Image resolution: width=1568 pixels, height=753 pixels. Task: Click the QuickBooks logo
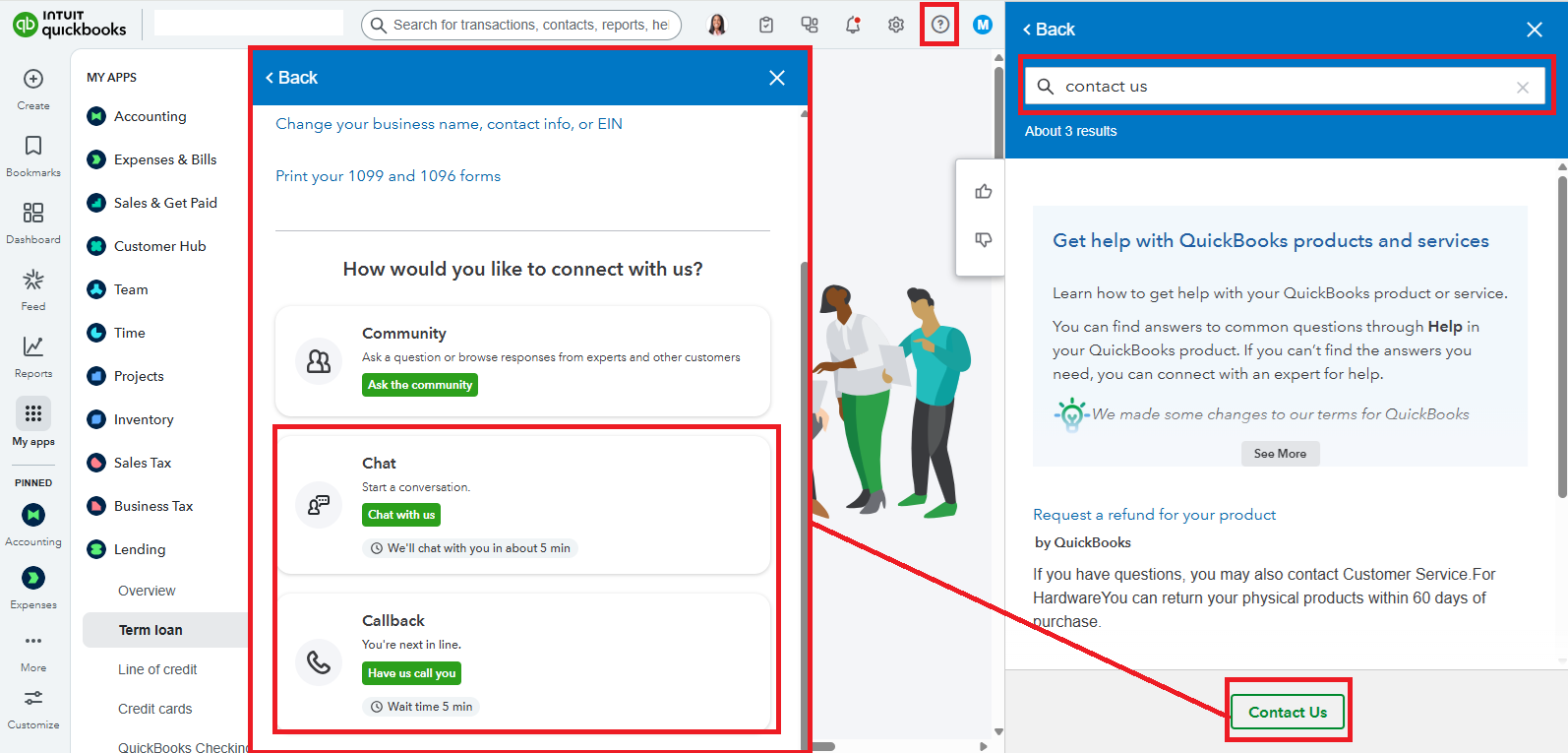69,24
